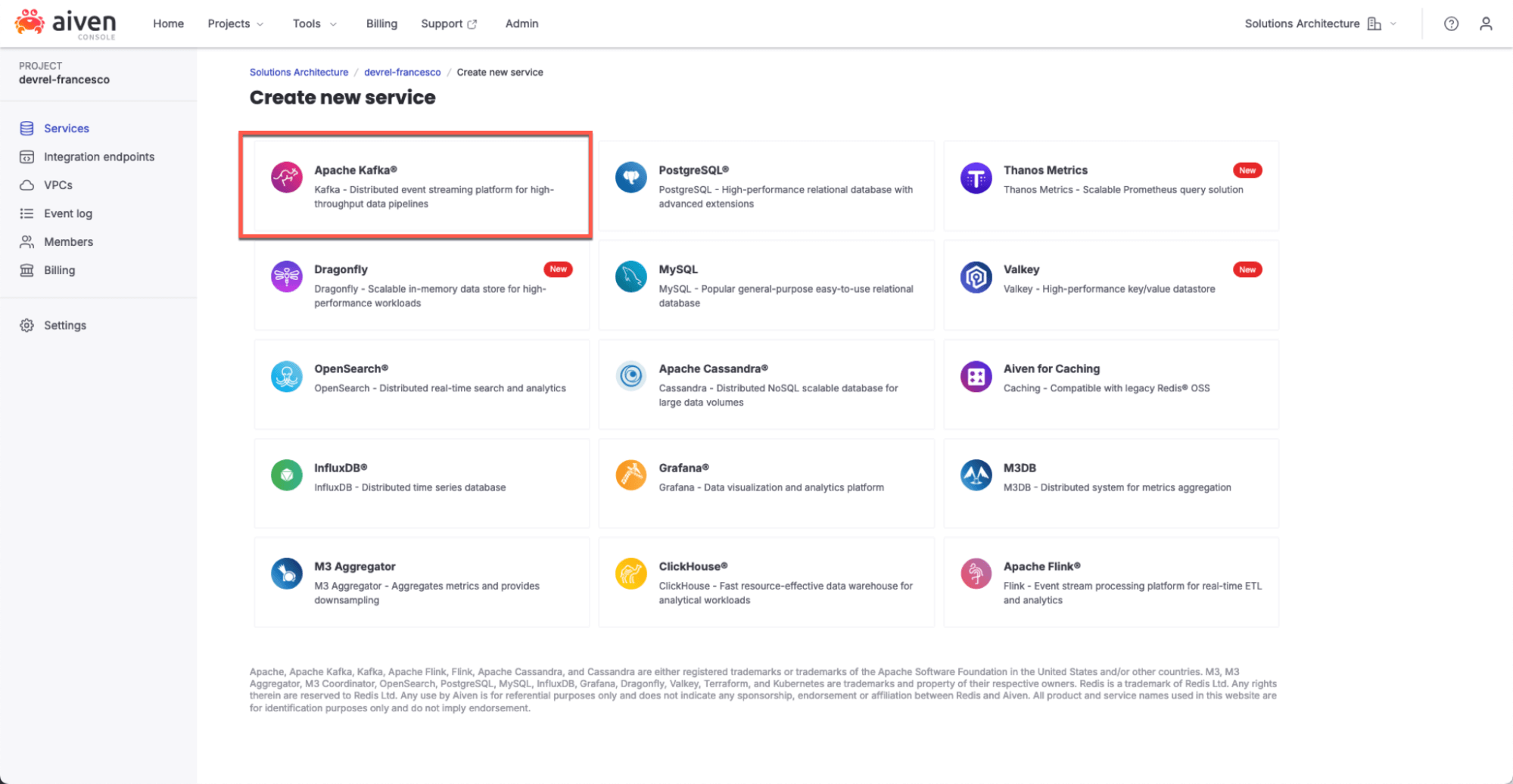This screenshot has width=1513, height=784.
Task: Open Admin in the top navigation
Action: (x=521, y=23)
